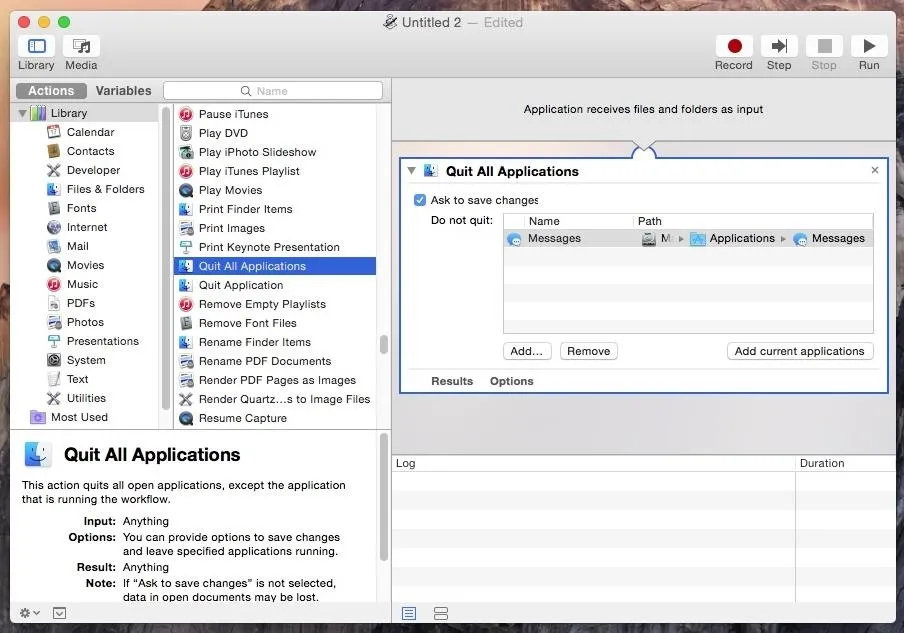Show the log view icon

pyautogui.click(x=409, y=613)
